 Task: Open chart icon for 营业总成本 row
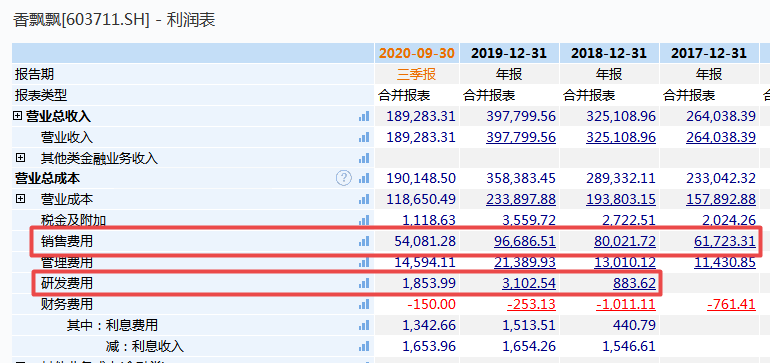coord(364,178)
